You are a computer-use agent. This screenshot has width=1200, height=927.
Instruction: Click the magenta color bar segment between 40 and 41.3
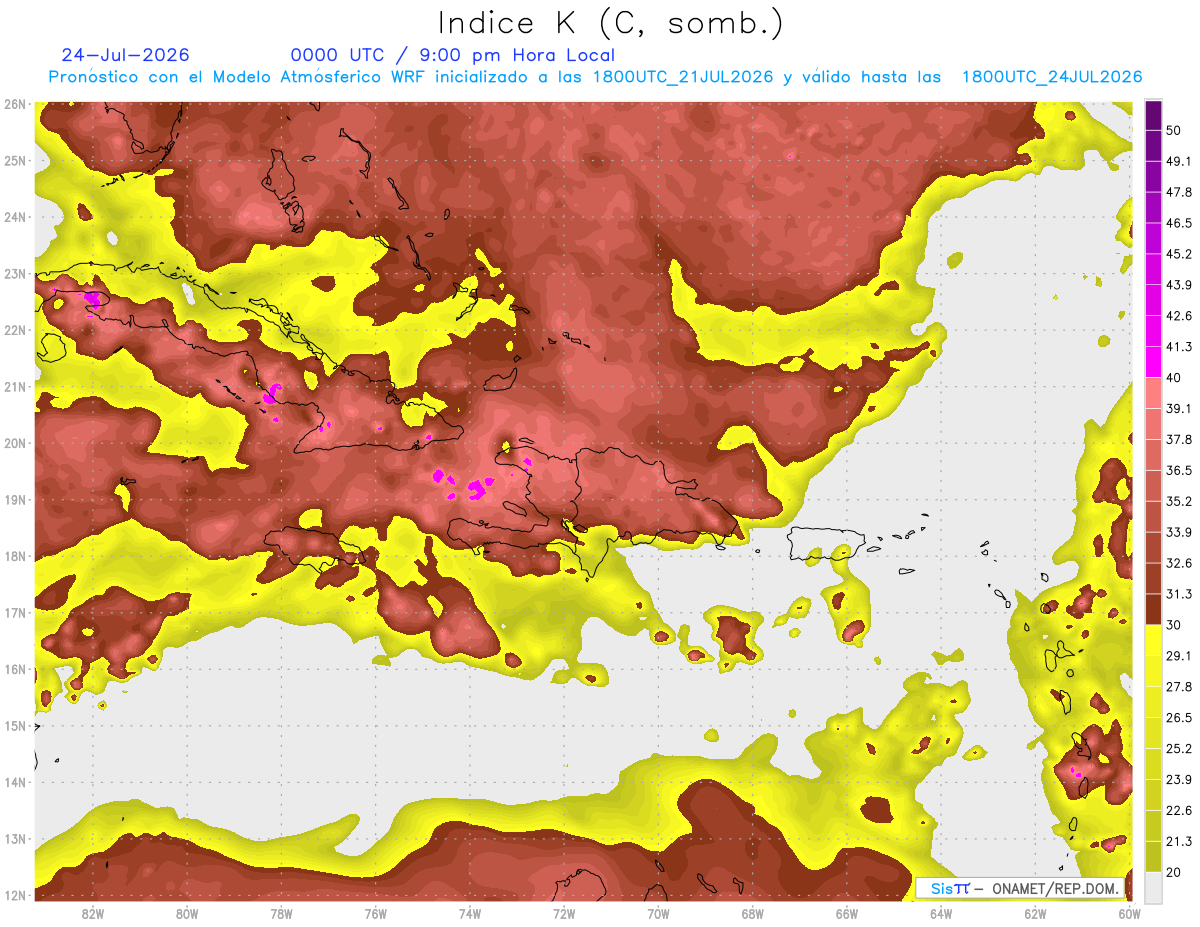point(1153,362)
